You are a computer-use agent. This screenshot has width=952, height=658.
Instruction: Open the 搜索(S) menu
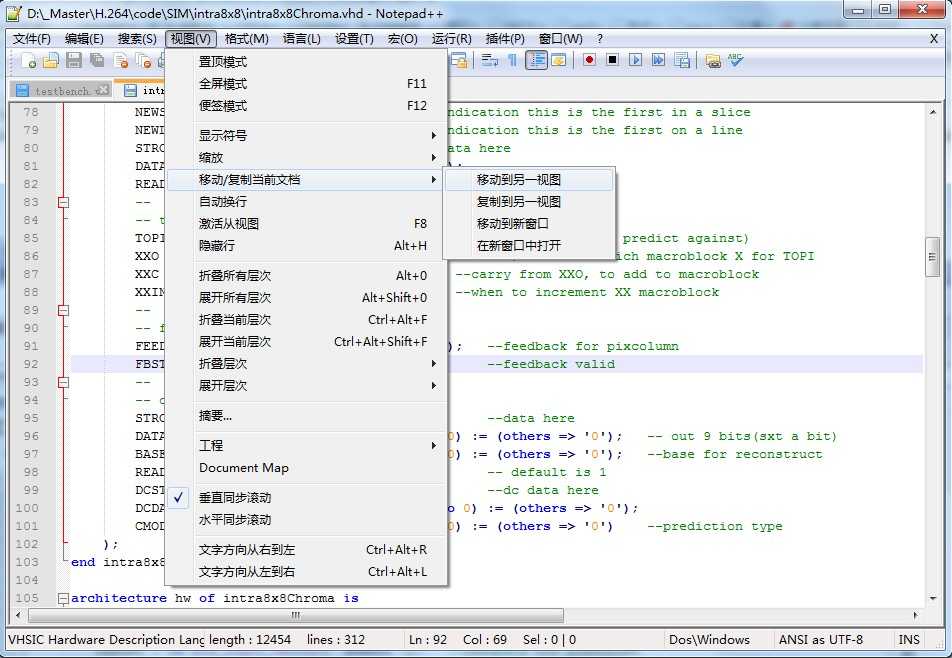click(x=137, y=39)
